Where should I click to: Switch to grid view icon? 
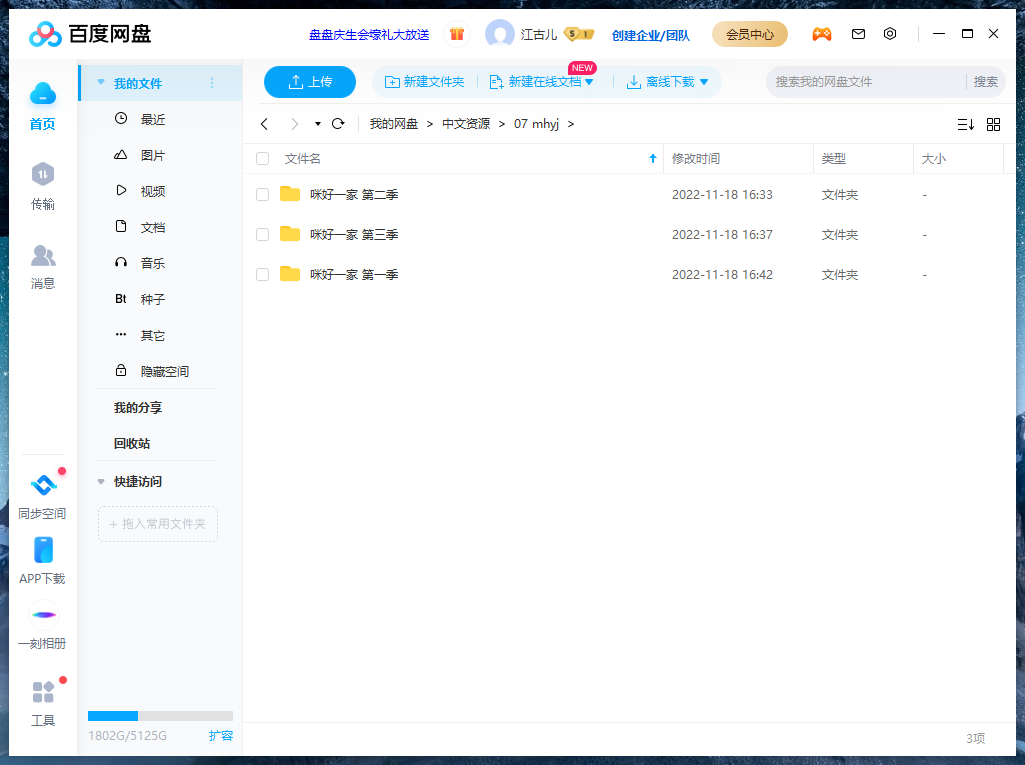pos(993,124)
